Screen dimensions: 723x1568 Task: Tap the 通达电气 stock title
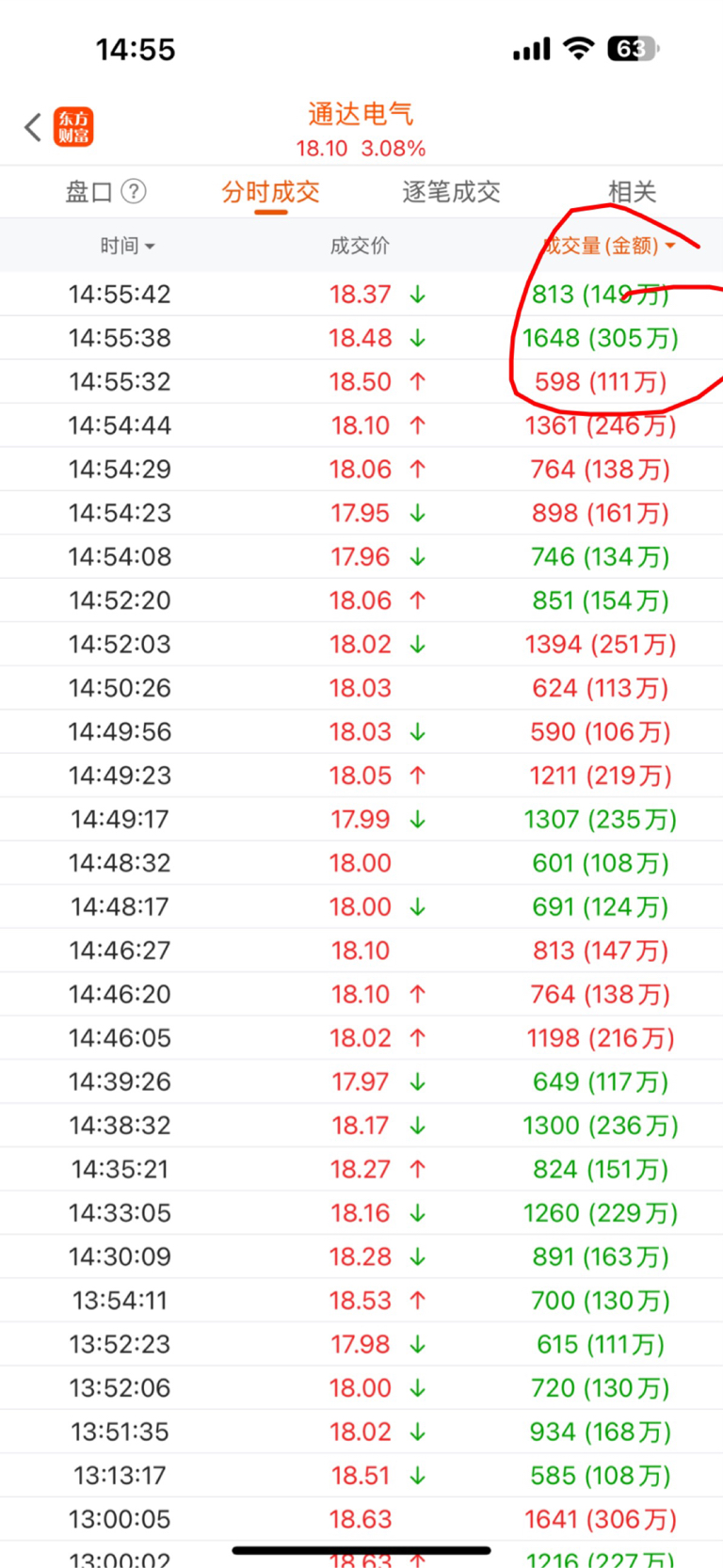point(361,114)
